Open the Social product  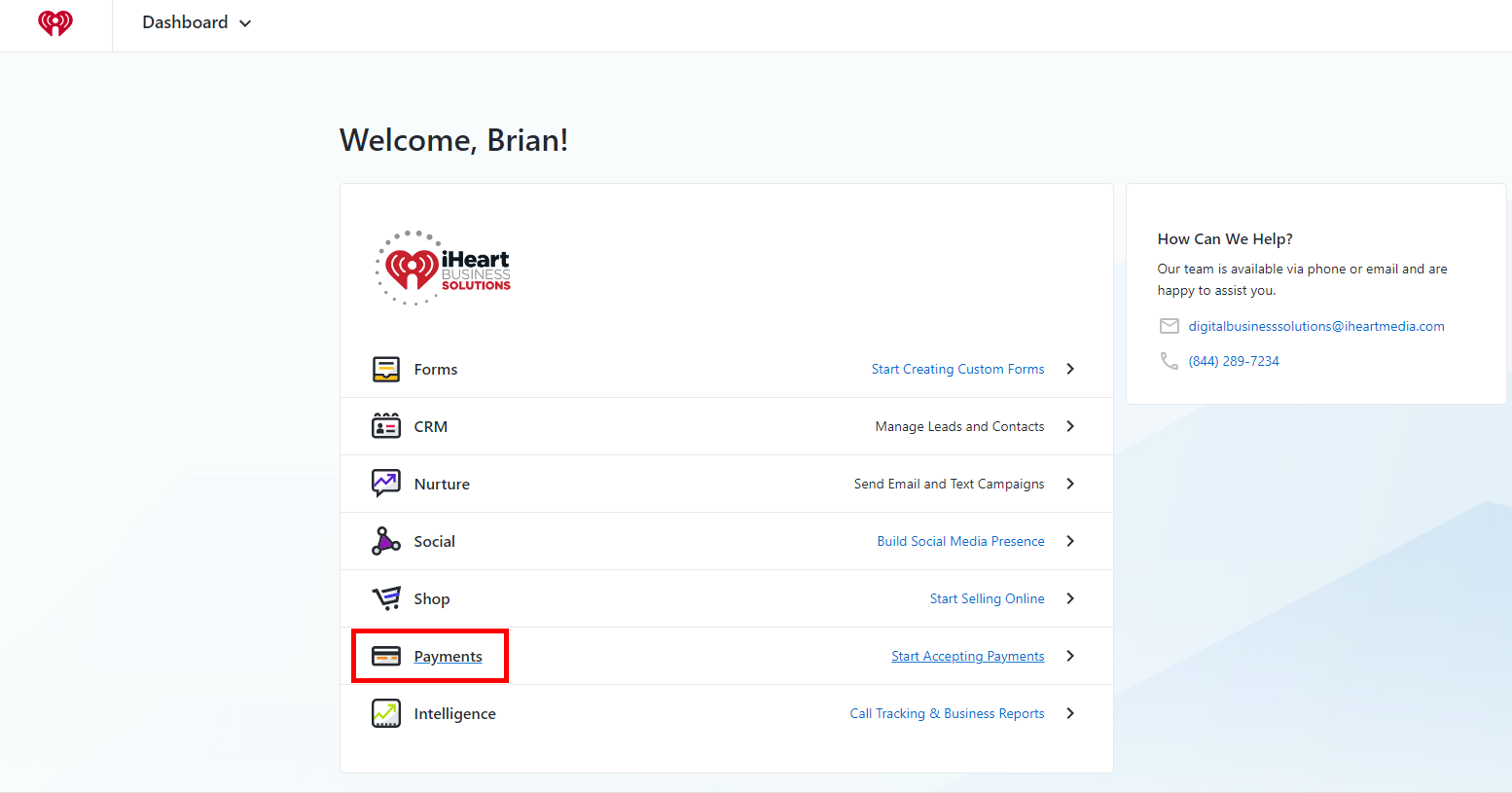tap(434, 541)
